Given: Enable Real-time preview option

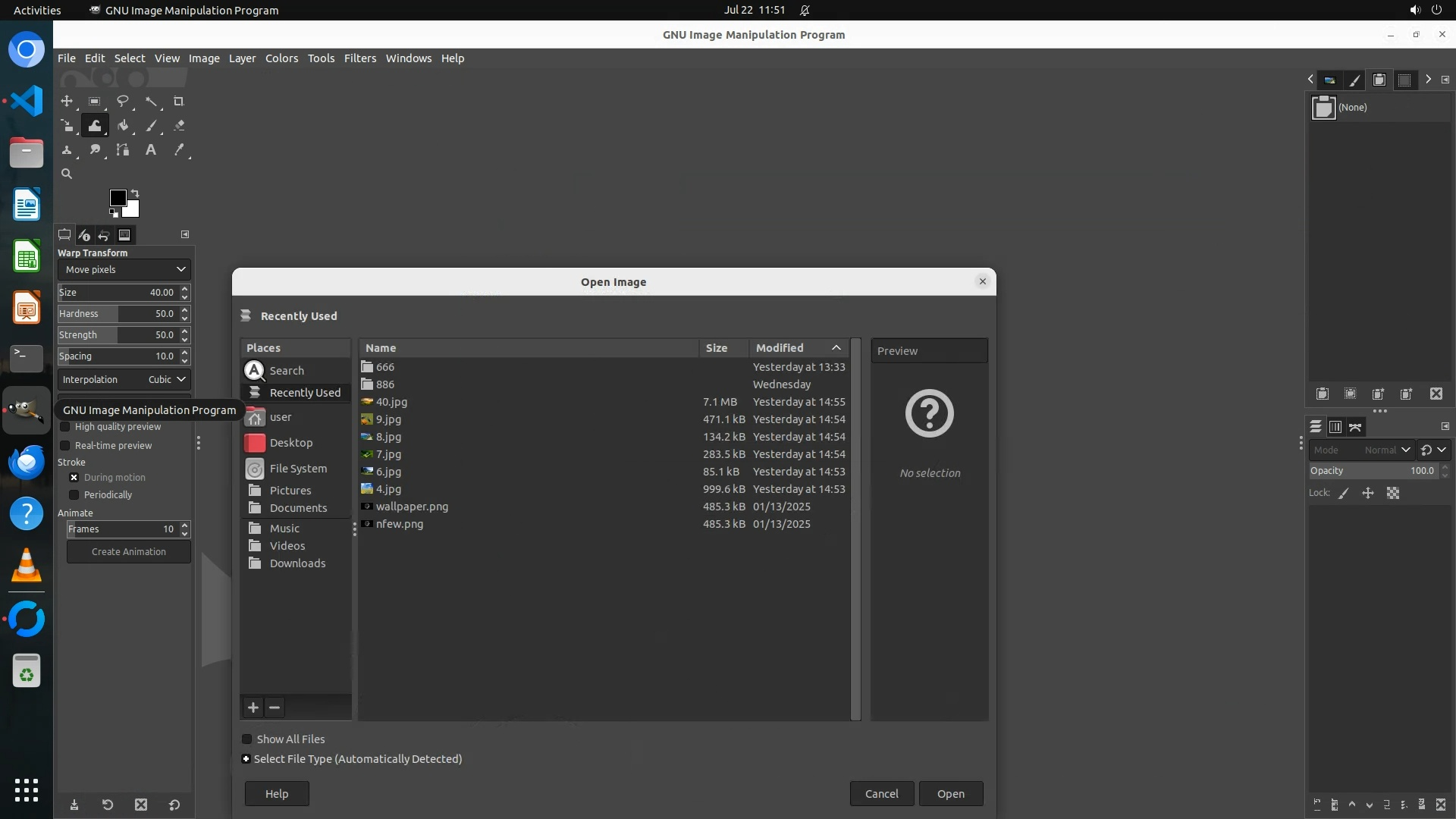Looking at the screenshot, I should [65, 446].
